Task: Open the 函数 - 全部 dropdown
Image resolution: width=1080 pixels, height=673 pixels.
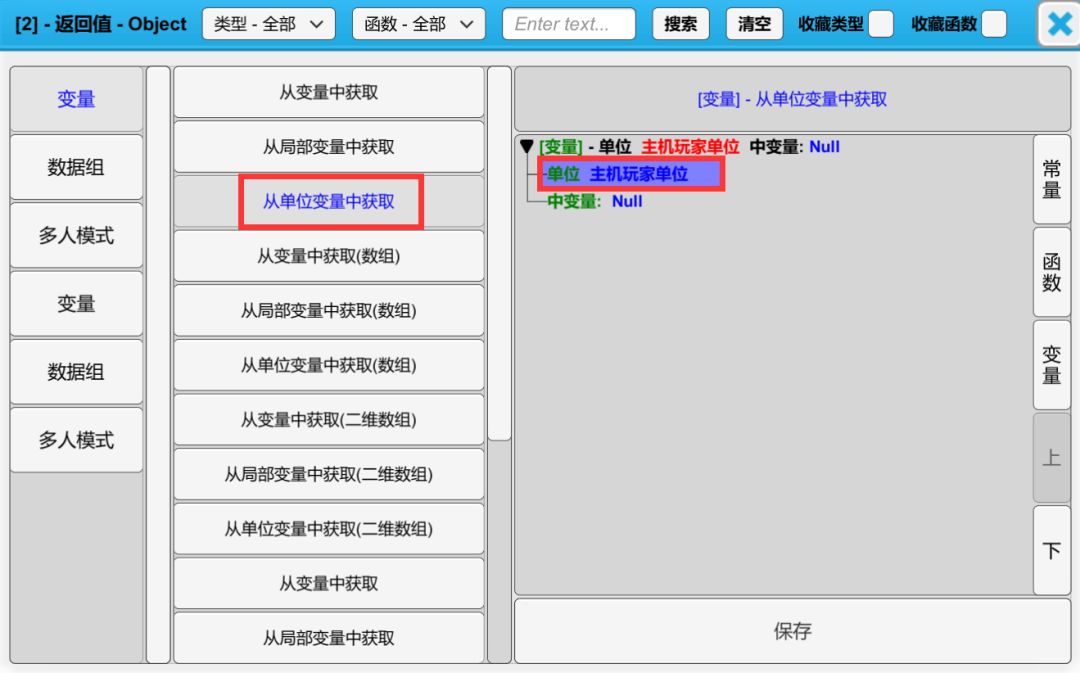Action: (x=418, y=24)
